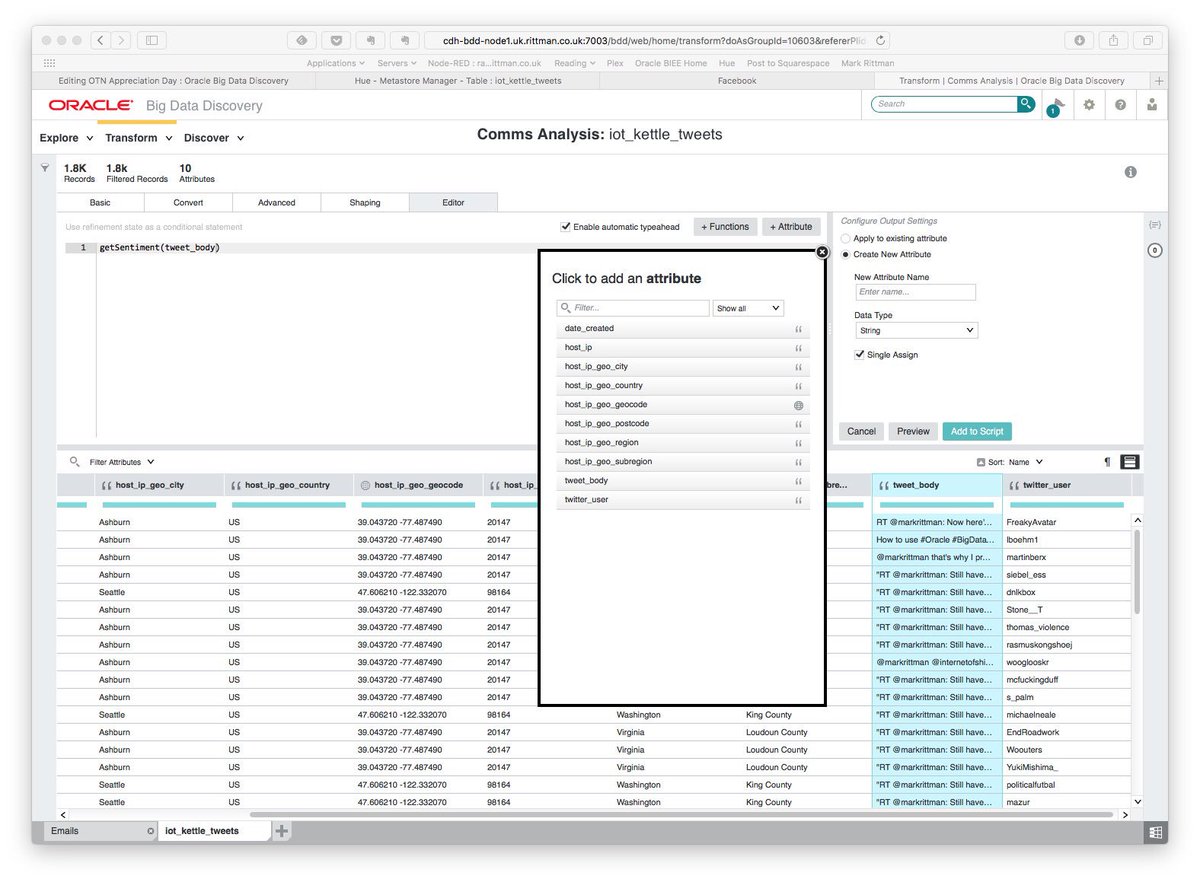
Task: Open the comments panel icon
Action: click(x=1155, y=225)
